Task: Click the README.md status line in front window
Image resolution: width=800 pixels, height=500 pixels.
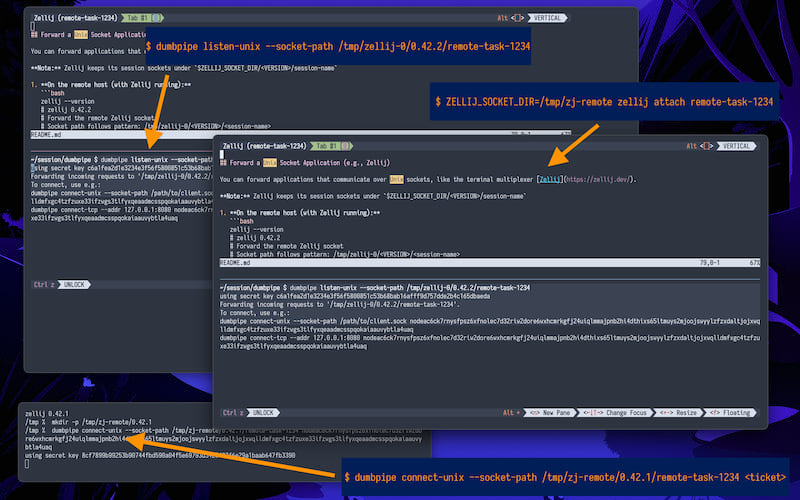Action: click(234, 262)
